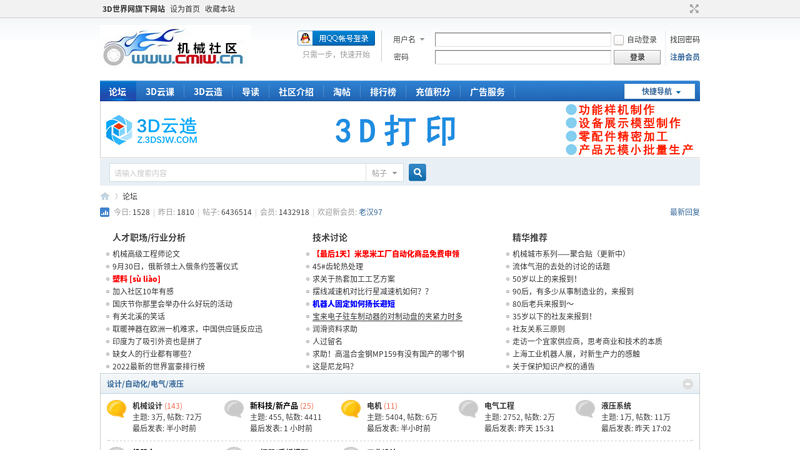Image resolution: width=800 pixels, height=450 pixels.
Task: Open the 充值积分 navigation tab
Action: 433,92
